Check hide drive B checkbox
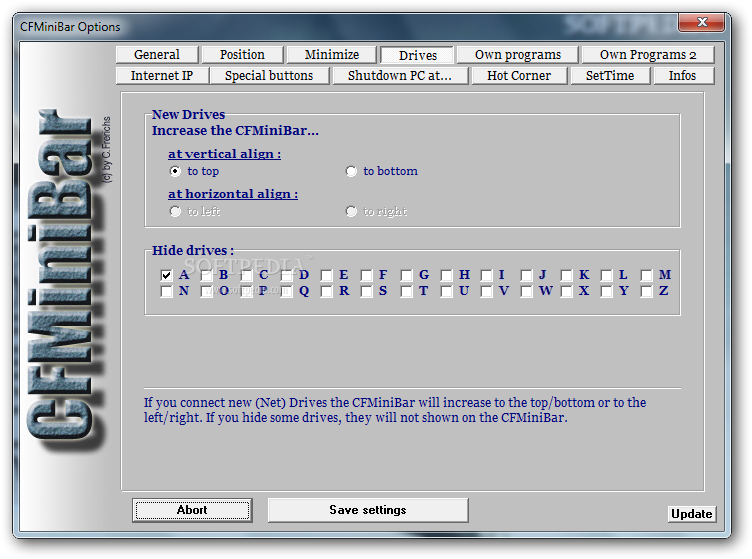 206,275
